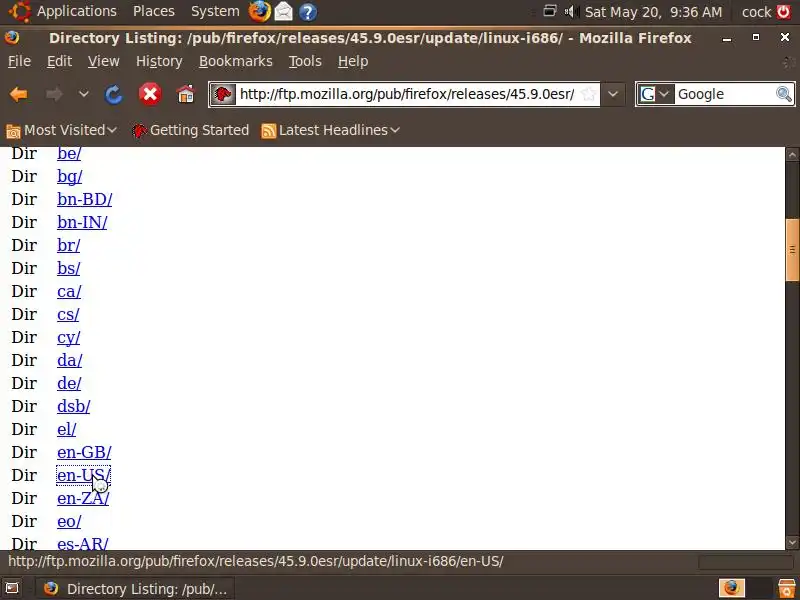Click the Back arrow navigation button
This screenshot has width=800, height=600.
click(19, 94)
